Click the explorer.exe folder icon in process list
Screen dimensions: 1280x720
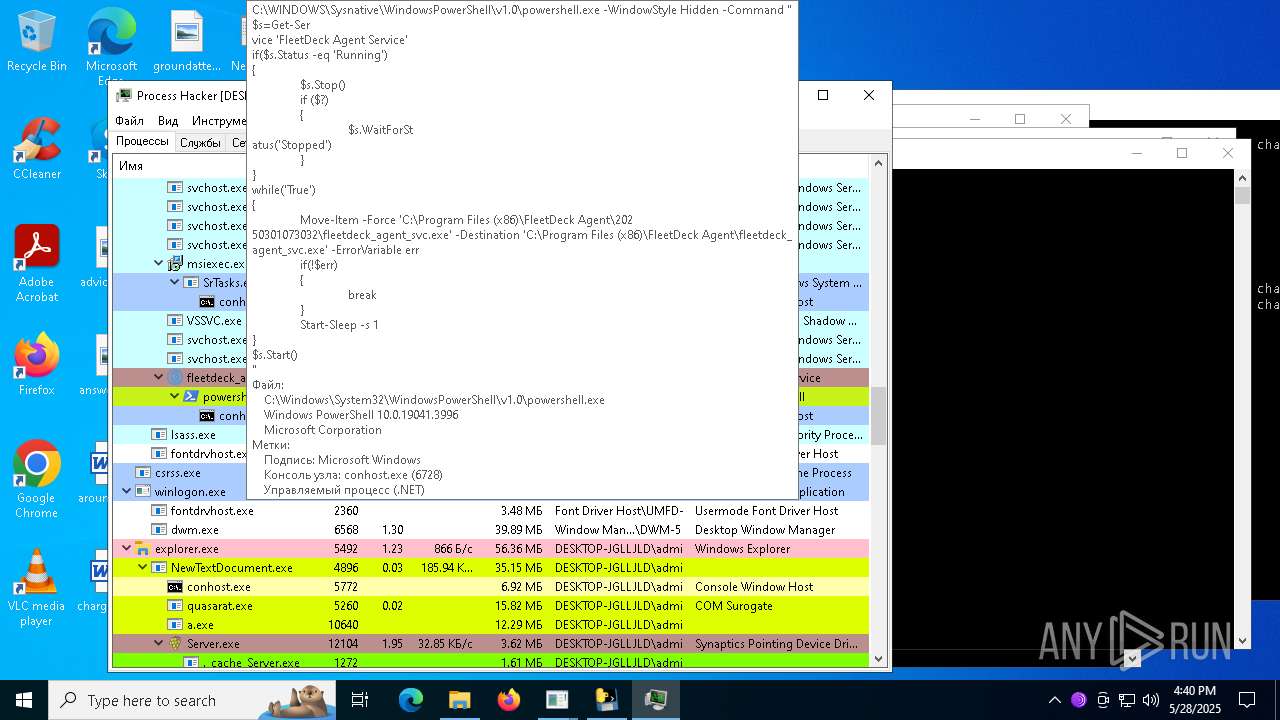point(143,549)
